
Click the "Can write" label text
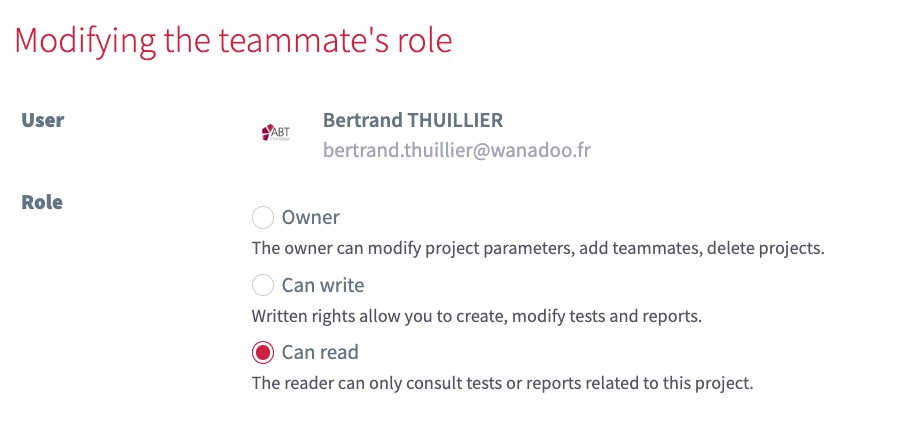click(x=323, y=286)
